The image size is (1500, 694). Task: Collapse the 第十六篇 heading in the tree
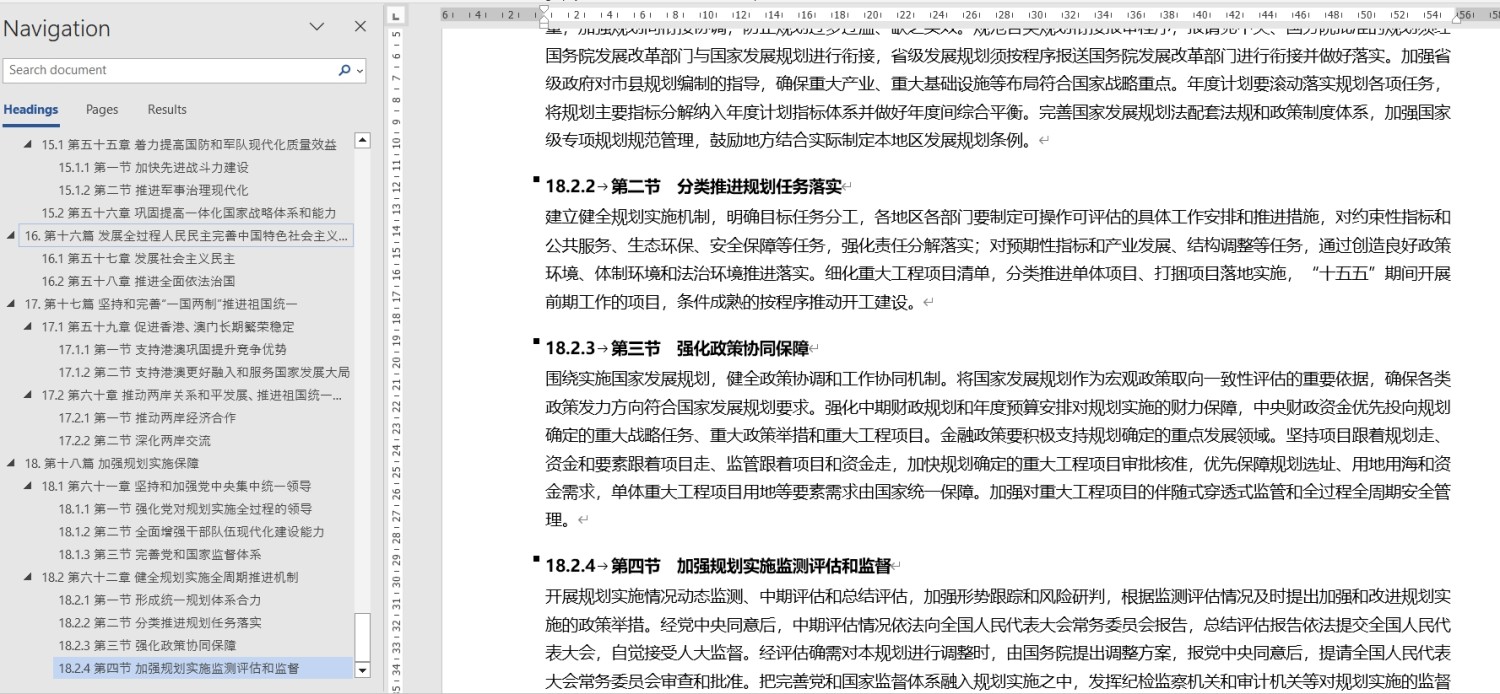pos(11,236)
